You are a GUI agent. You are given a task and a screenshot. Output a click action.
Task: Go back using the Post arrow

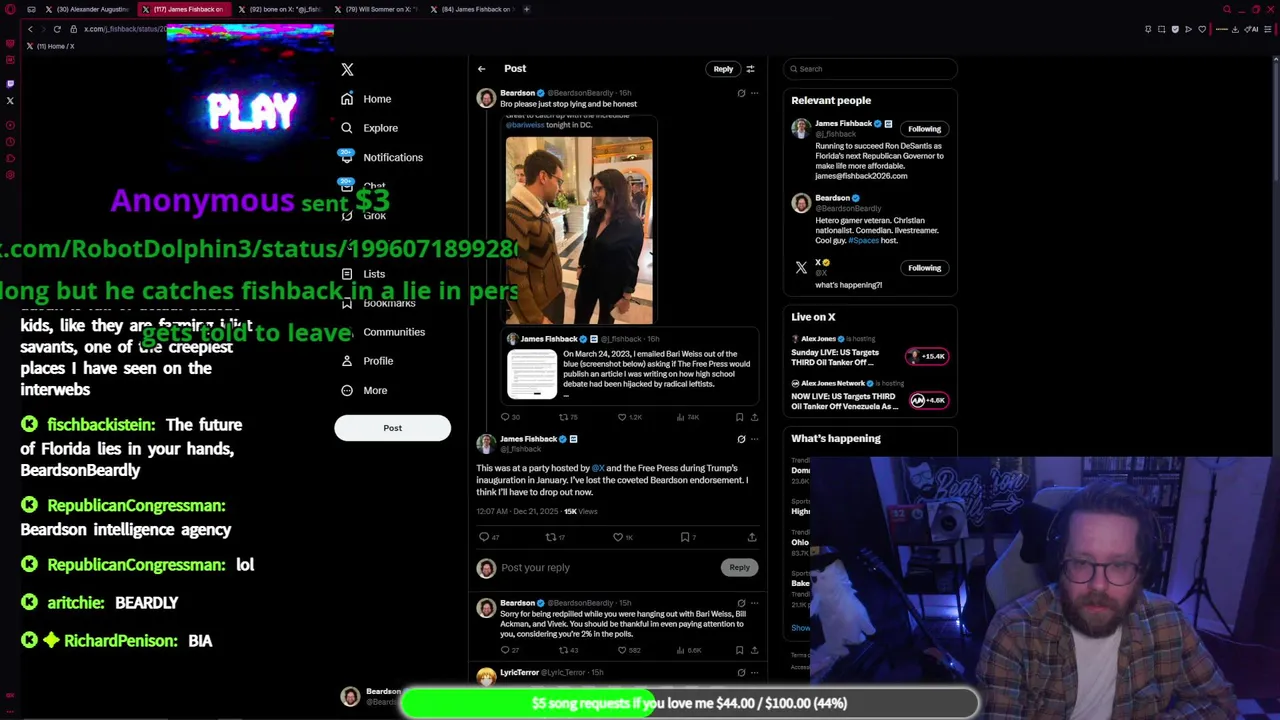click(481, 69)
